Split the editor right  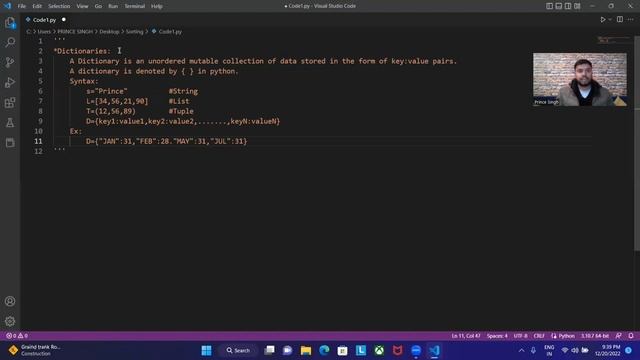620,20
